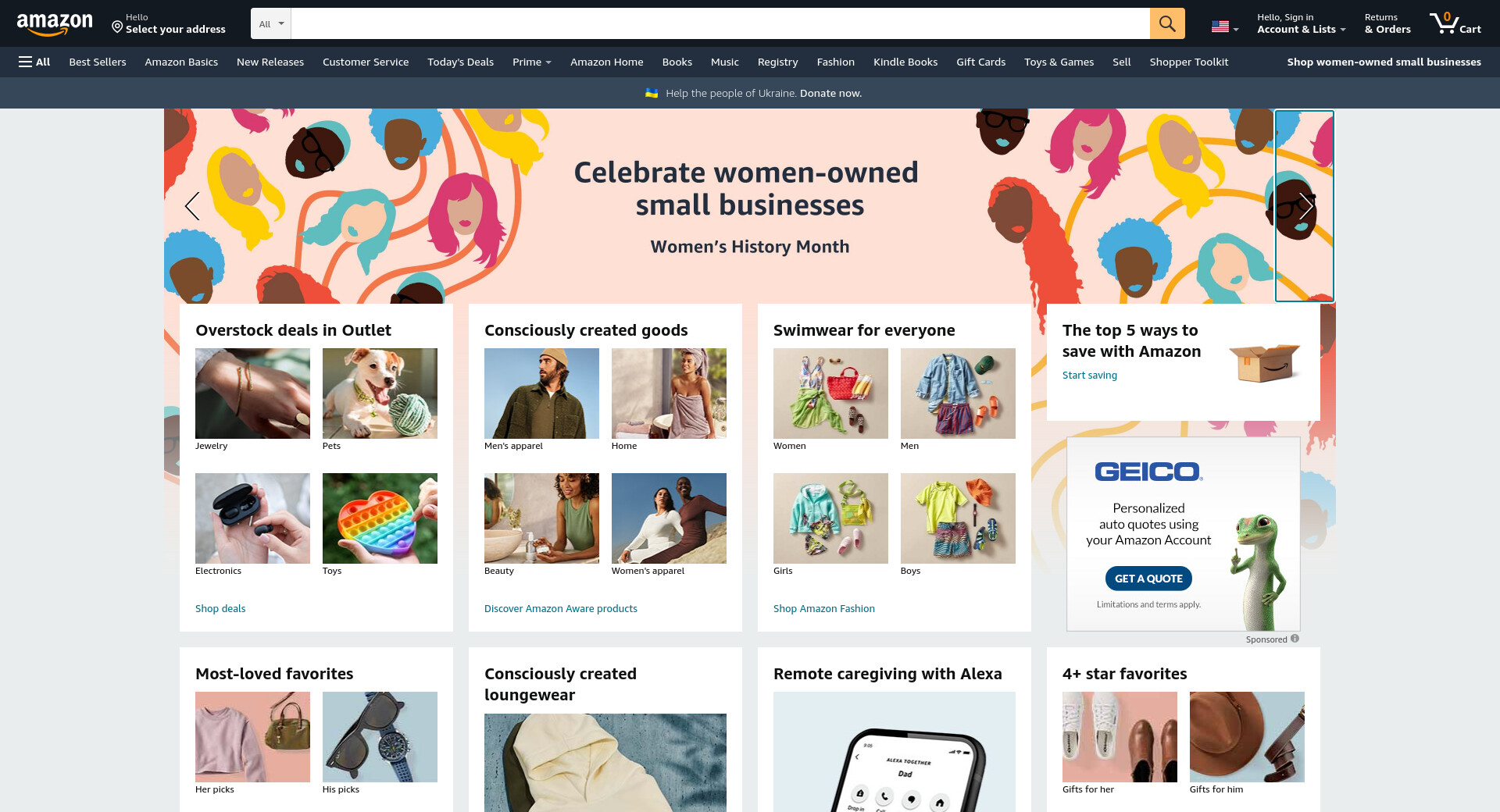Select Gift Cards from navigation bar
This screenshot has width=1500, height=812.
[x=980, y=62]
